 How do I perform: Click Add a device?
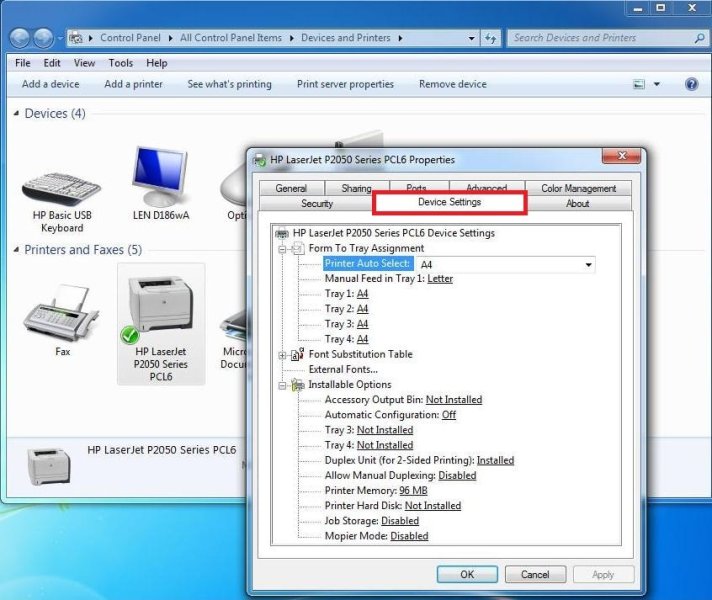tap(50, 84)
